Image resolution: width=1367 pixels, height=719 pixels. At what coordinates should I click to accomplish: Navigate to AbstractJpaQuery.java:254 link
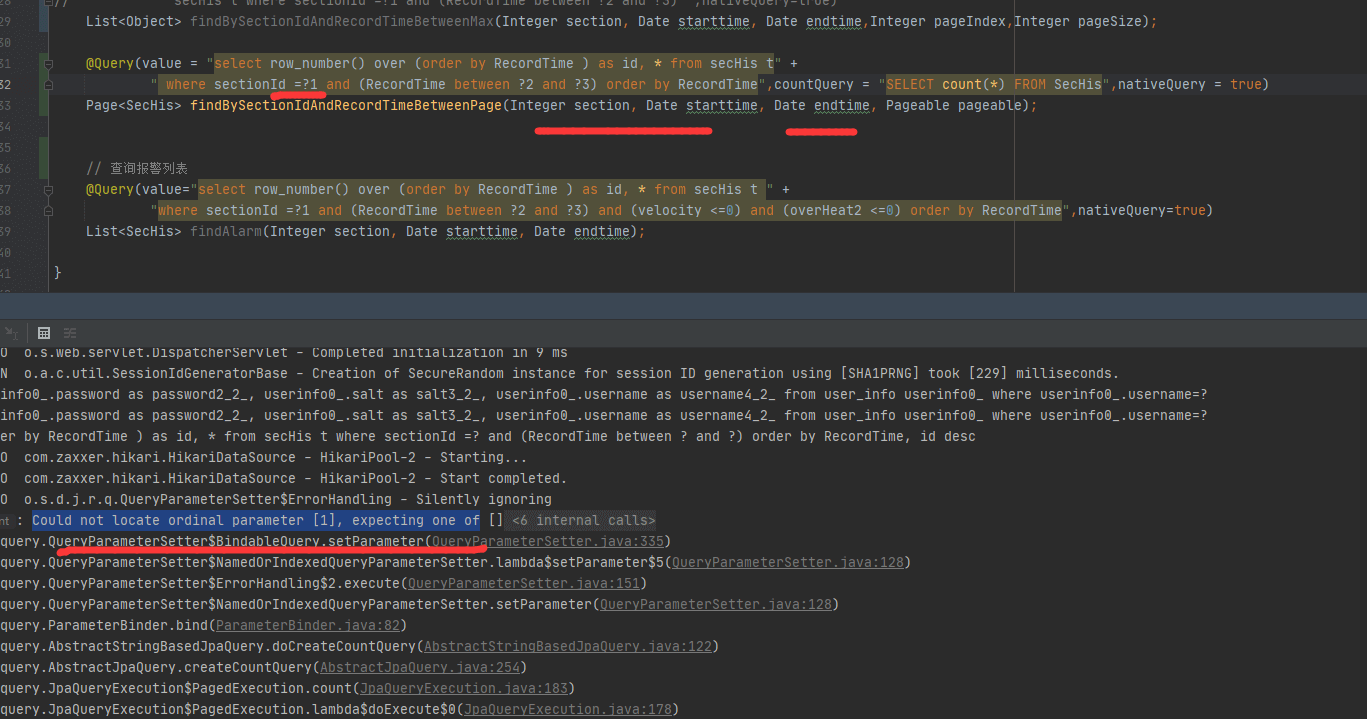click(x=419, y=667)
